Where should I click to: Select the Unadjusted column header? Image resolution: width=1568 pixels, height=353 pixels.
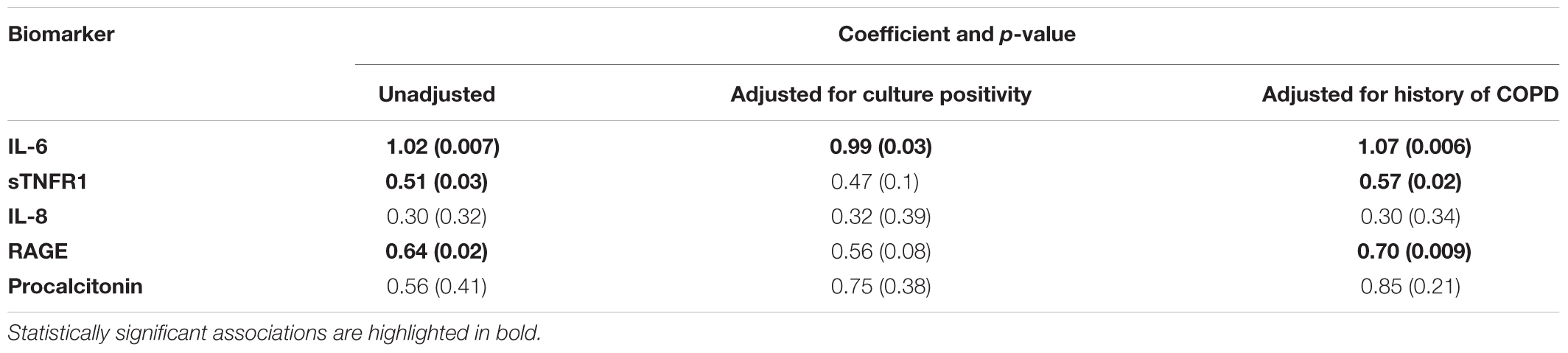point(436,94)
